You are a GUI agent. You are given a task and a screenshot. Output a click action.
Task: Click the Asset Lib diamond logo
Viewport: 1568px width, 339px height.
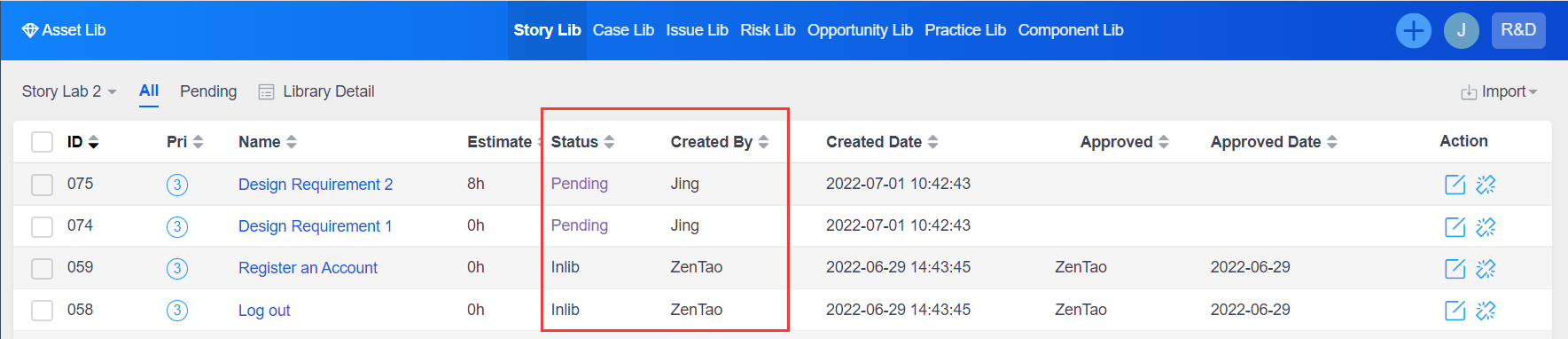[29, 30]
